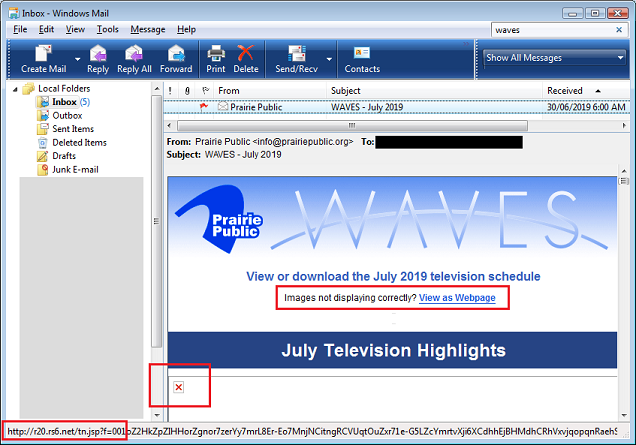Click the Reply All toolbar button

click(x=134, y=59)
